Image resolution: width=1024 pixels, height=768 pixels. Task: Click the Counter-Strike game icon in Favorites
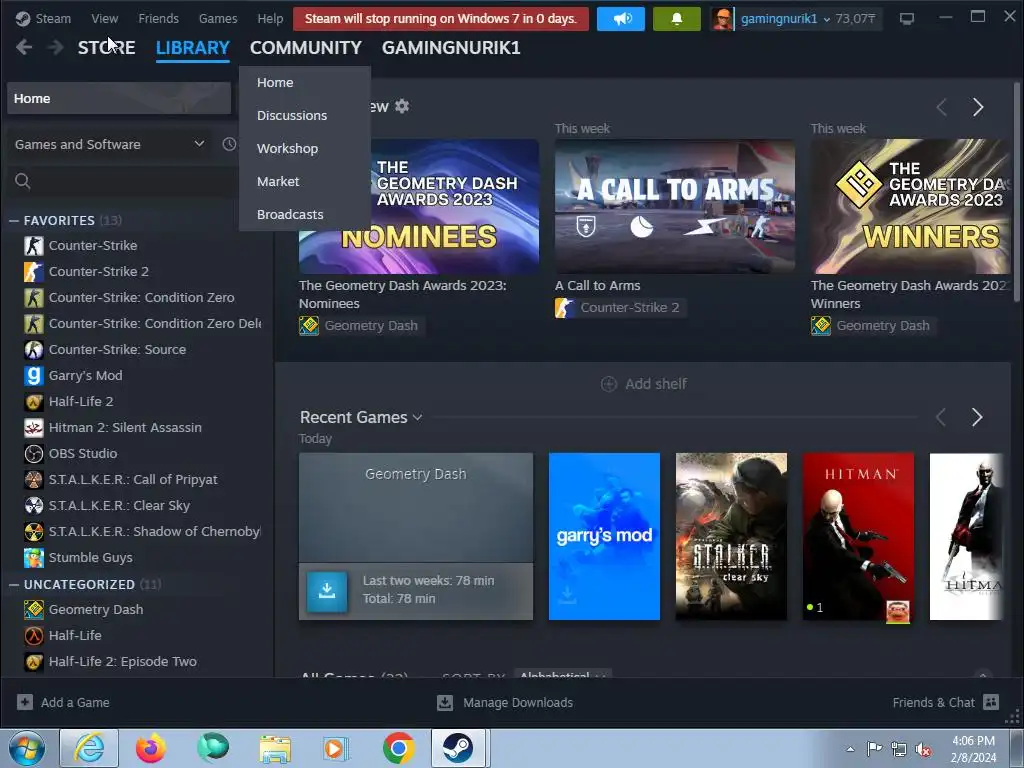point(34,246)
